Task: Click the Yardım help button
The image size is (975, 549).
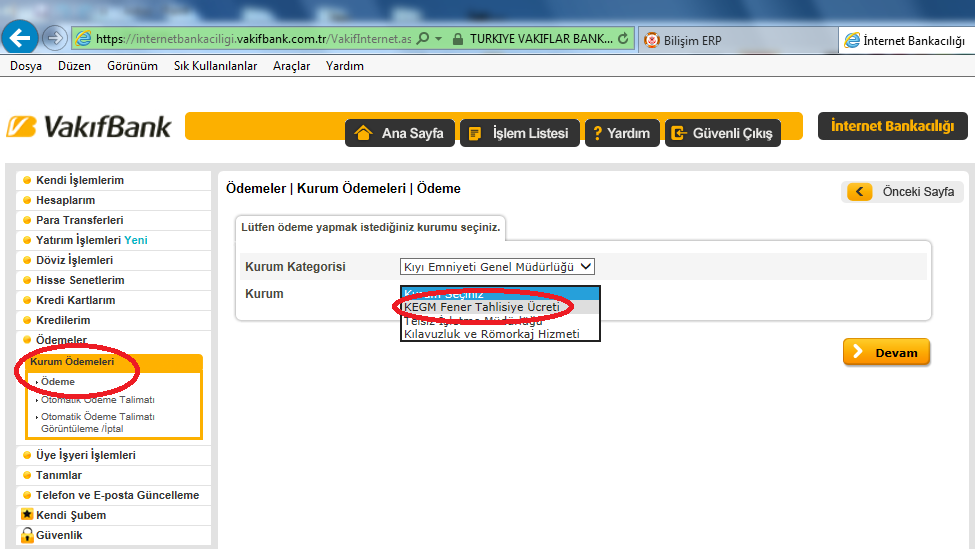Action: pyautogui.click(x=620, y=133)
